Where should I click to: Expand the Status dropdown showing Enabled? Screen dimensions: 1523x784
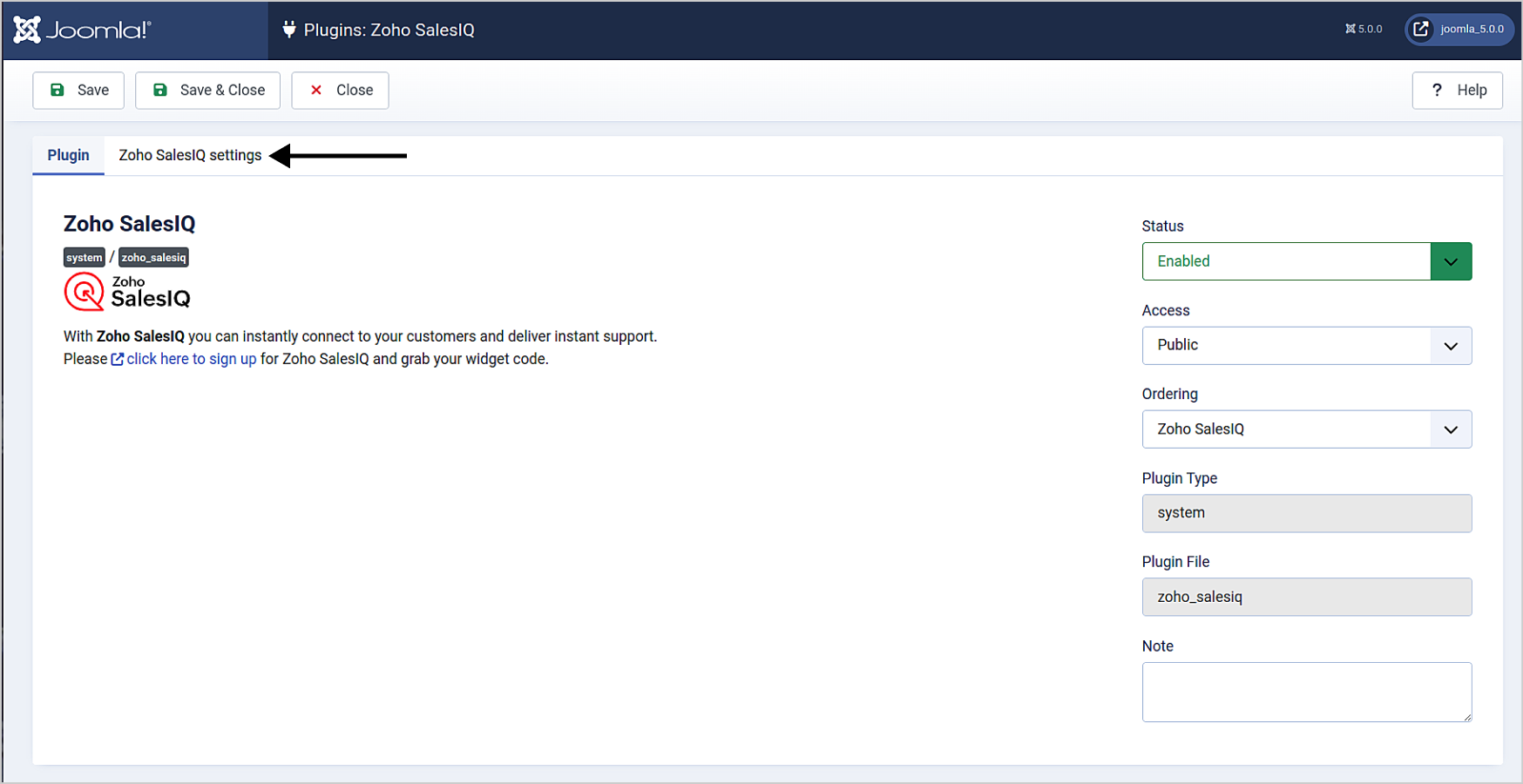[1306, 261]
